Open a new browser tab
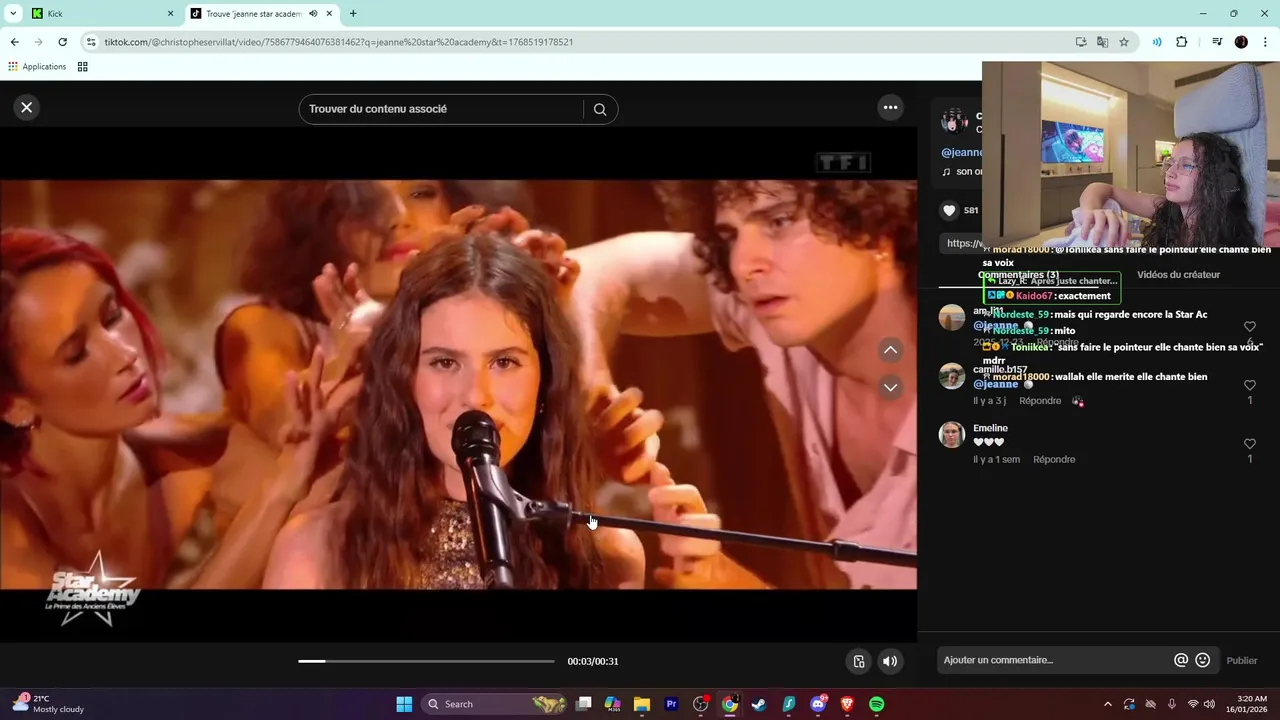1280x720 pixels. [353, 14]
